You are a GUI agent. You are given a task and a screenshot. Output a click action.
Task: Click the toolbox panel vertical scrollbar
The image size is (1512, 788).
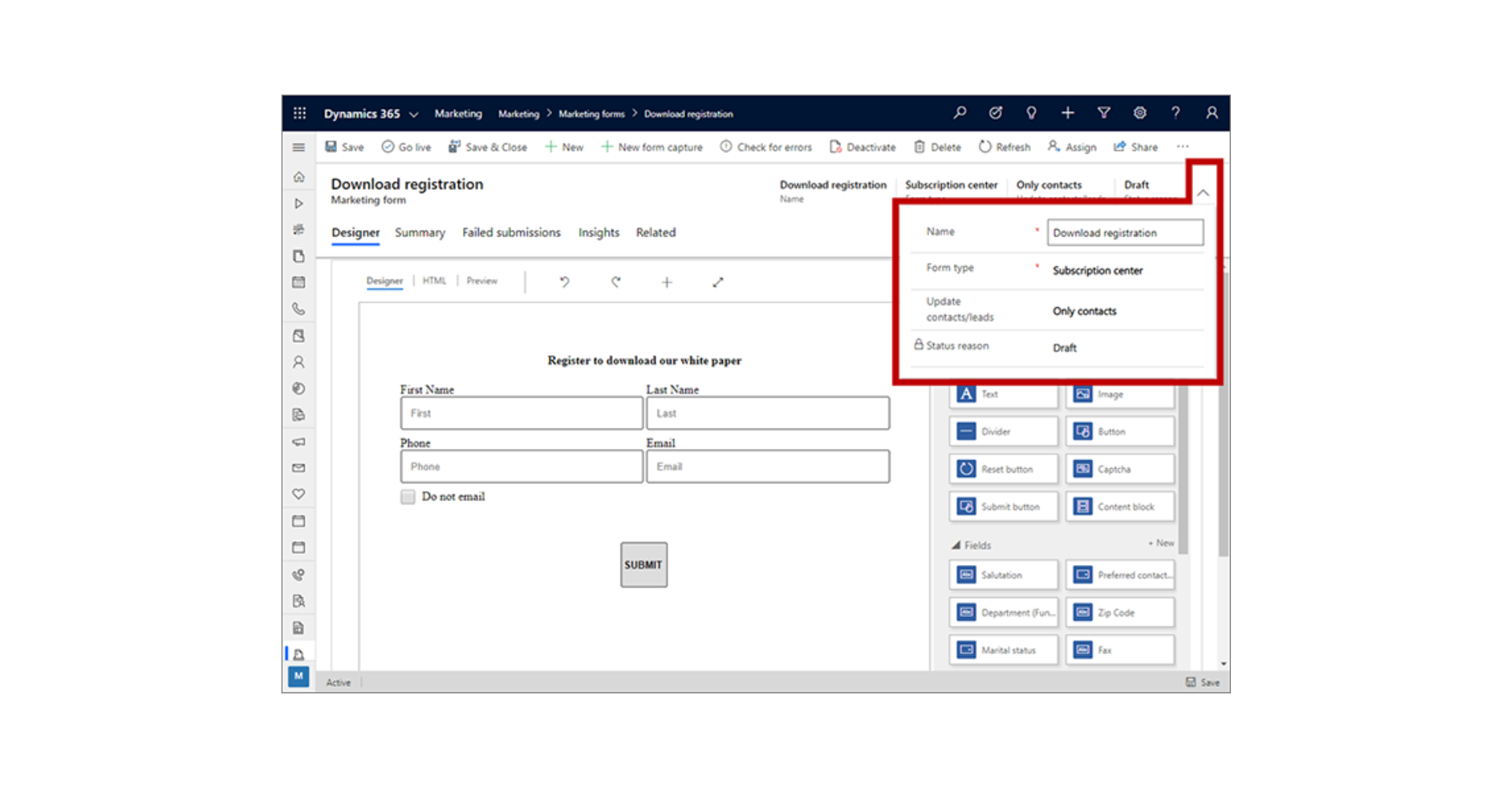(x=1183, y=469)
